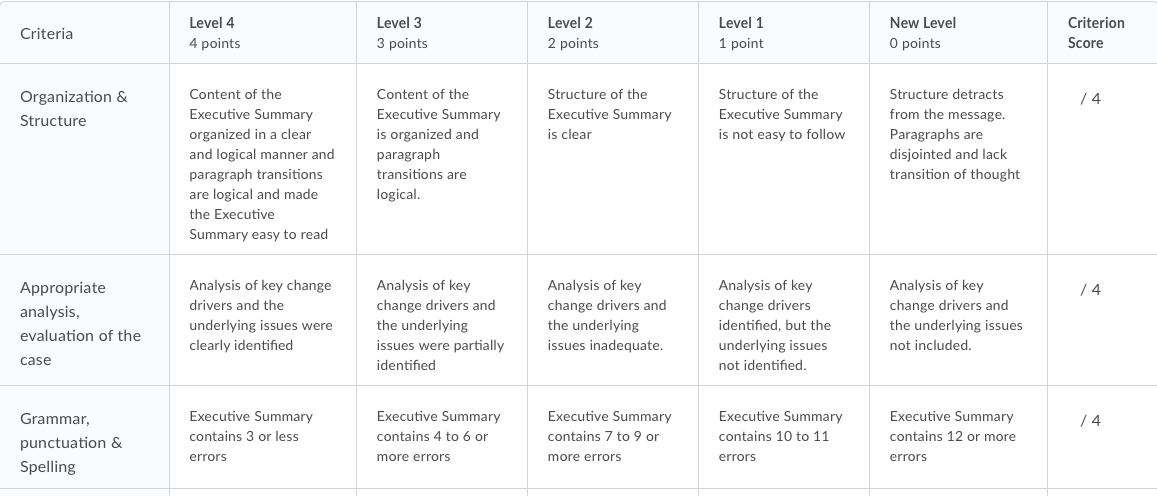
Task: Choose 'Structure of the Executive Summary is clear' cell
Action: point(613,159)
